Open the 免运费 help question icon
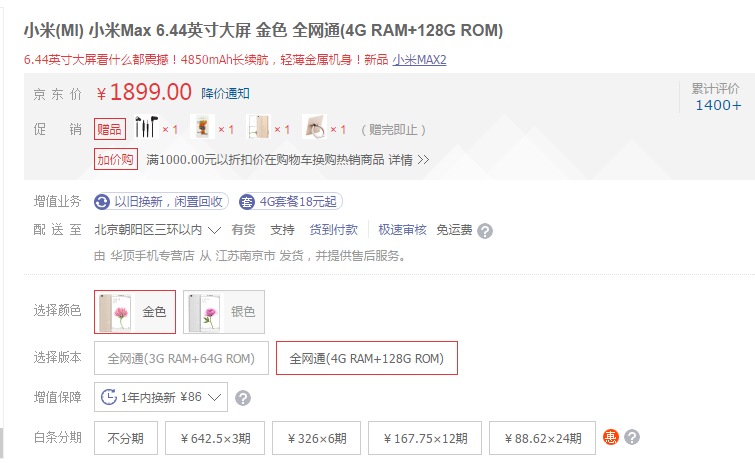755x463 pixels. click(485, 231)
